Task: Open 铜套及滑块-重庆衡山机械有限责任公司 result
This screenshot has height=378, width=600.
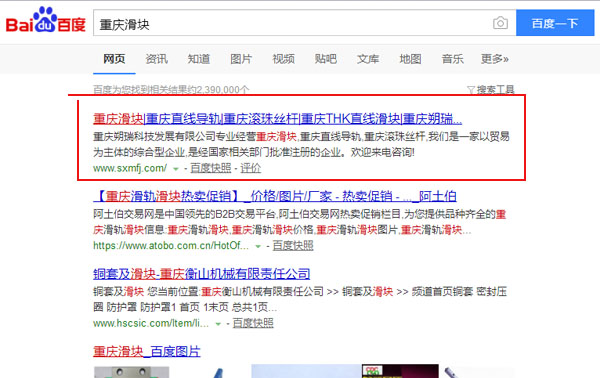Action: point(201,274)
